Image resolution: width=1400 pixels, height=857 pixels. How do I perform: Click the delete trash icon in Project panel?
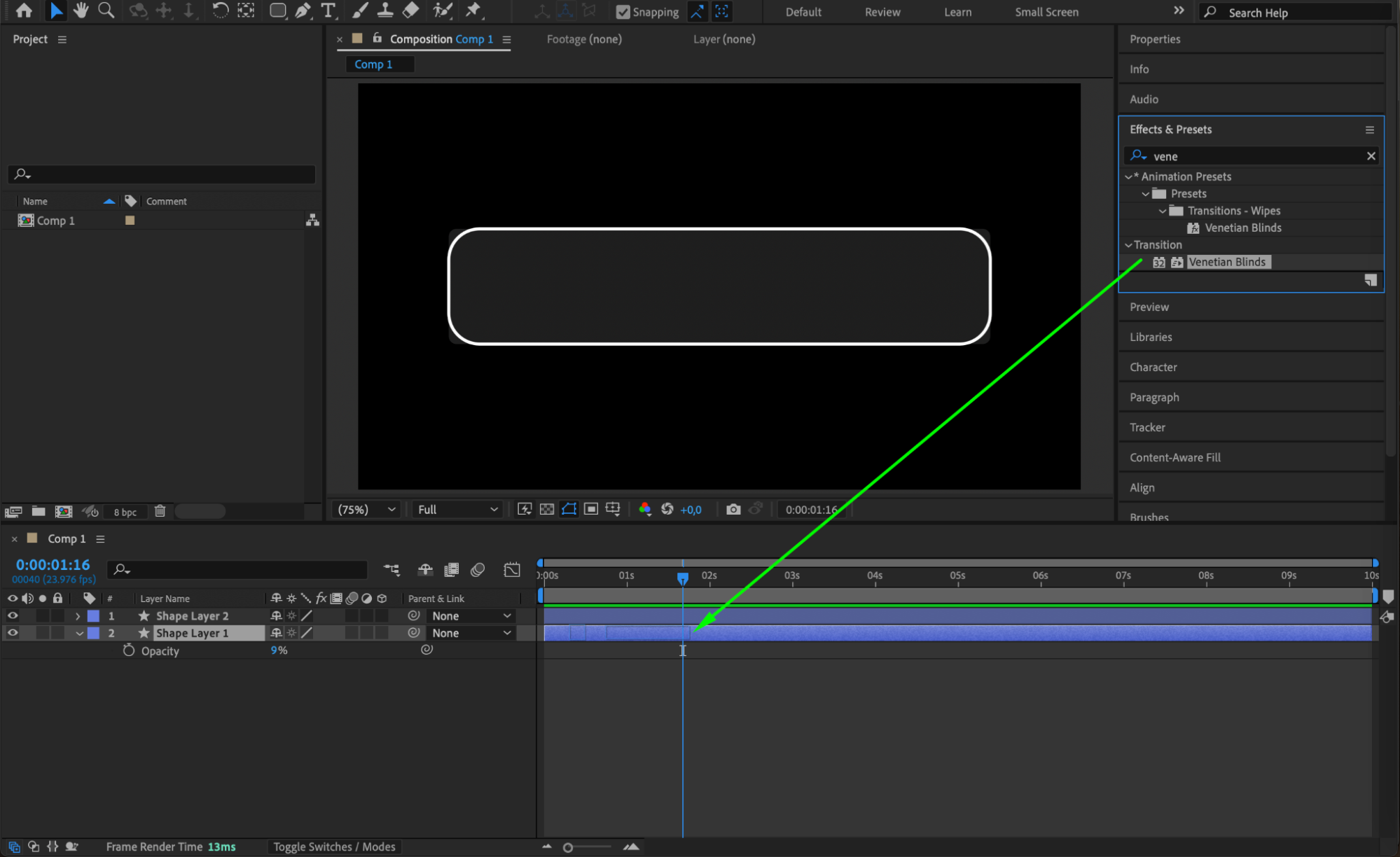(x=160, y=511)
